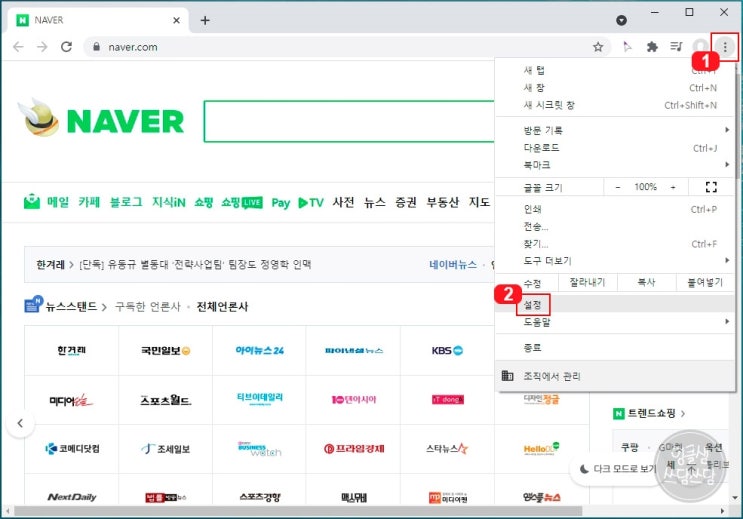Click the tab search dropdown circle

point(621,20)
